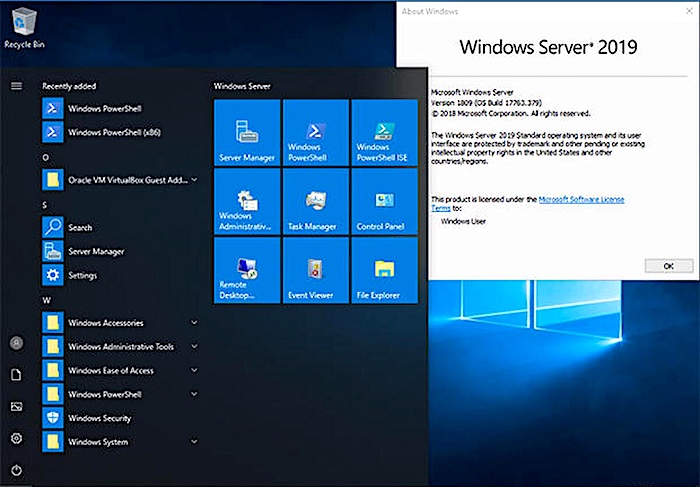
Task: Expand the Windows Accessories folder chevron
Action: coord(194,322)
